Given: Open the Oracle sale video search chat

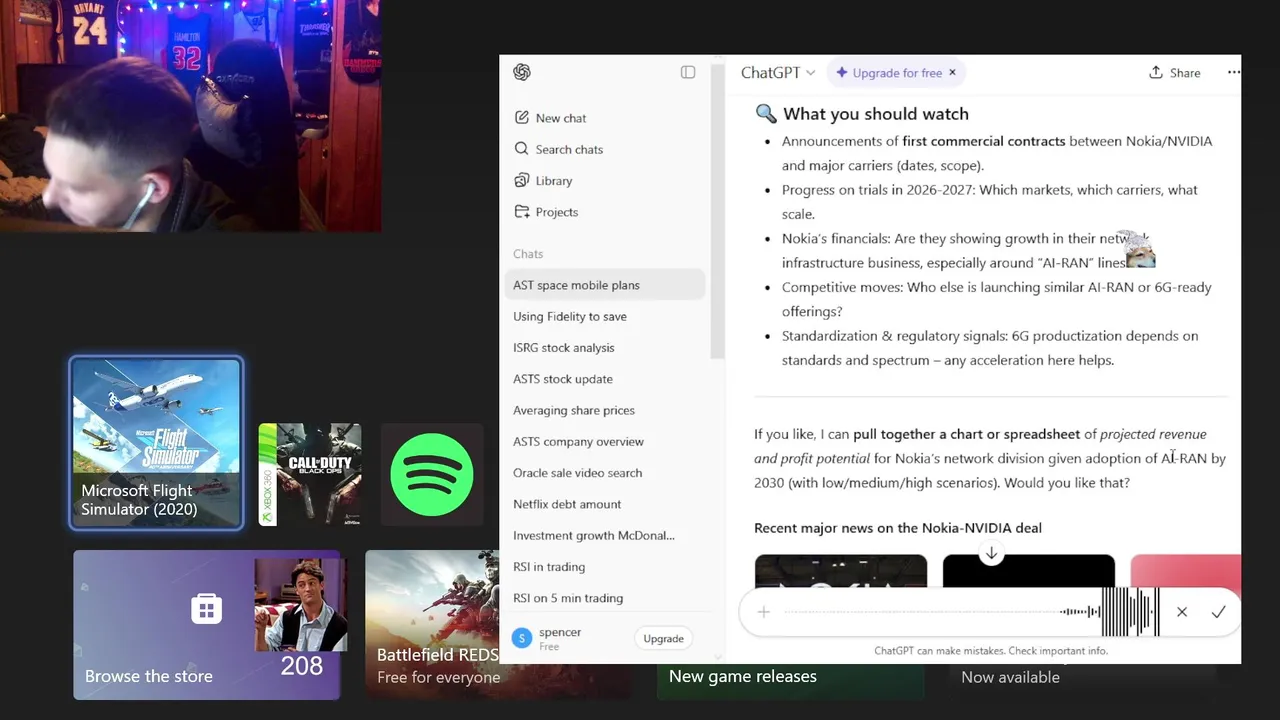Looking at the screenshot, I should click(606, 473).
